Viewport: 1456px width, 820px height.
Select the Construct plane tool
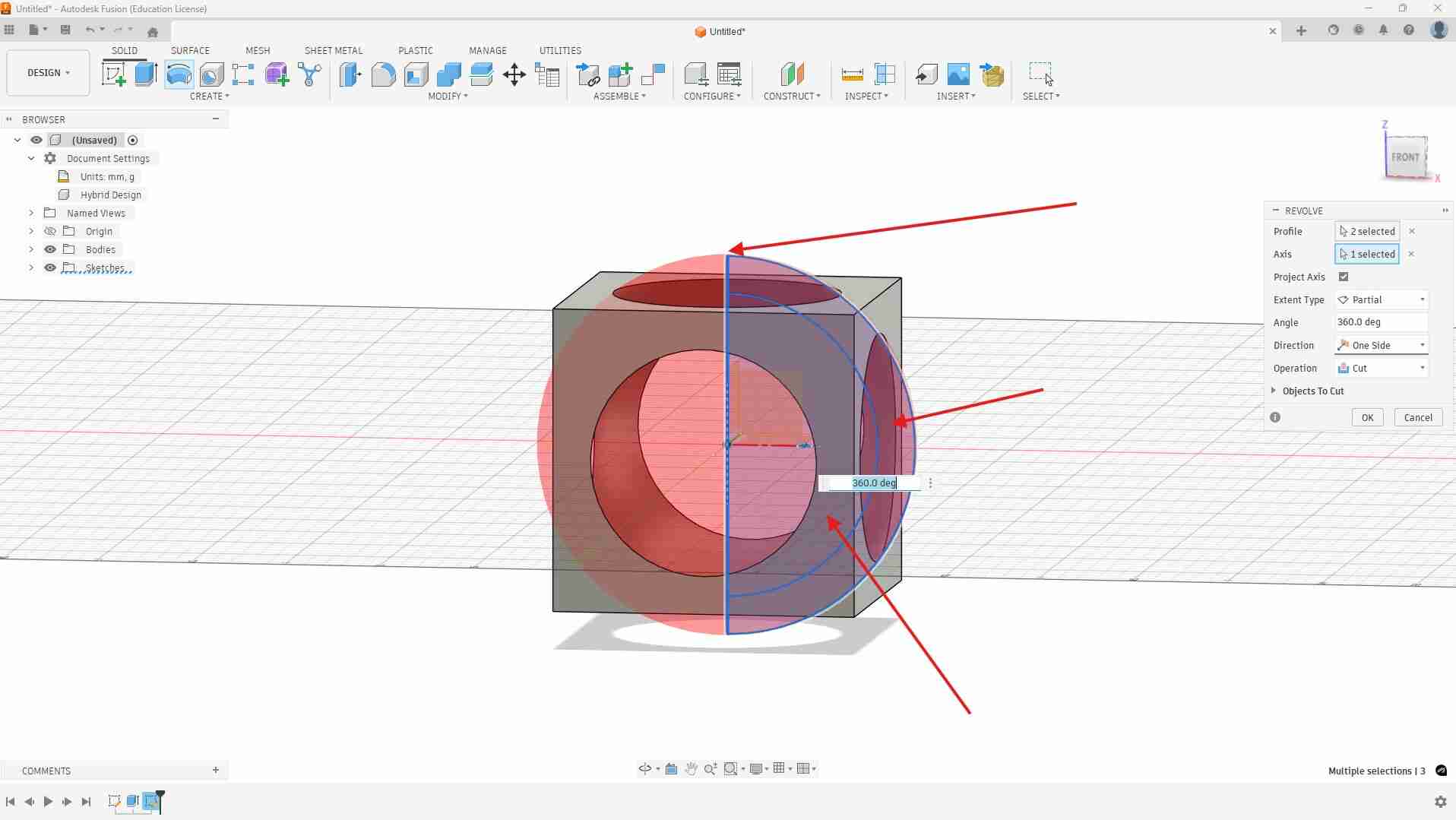[x=792, y=74]
